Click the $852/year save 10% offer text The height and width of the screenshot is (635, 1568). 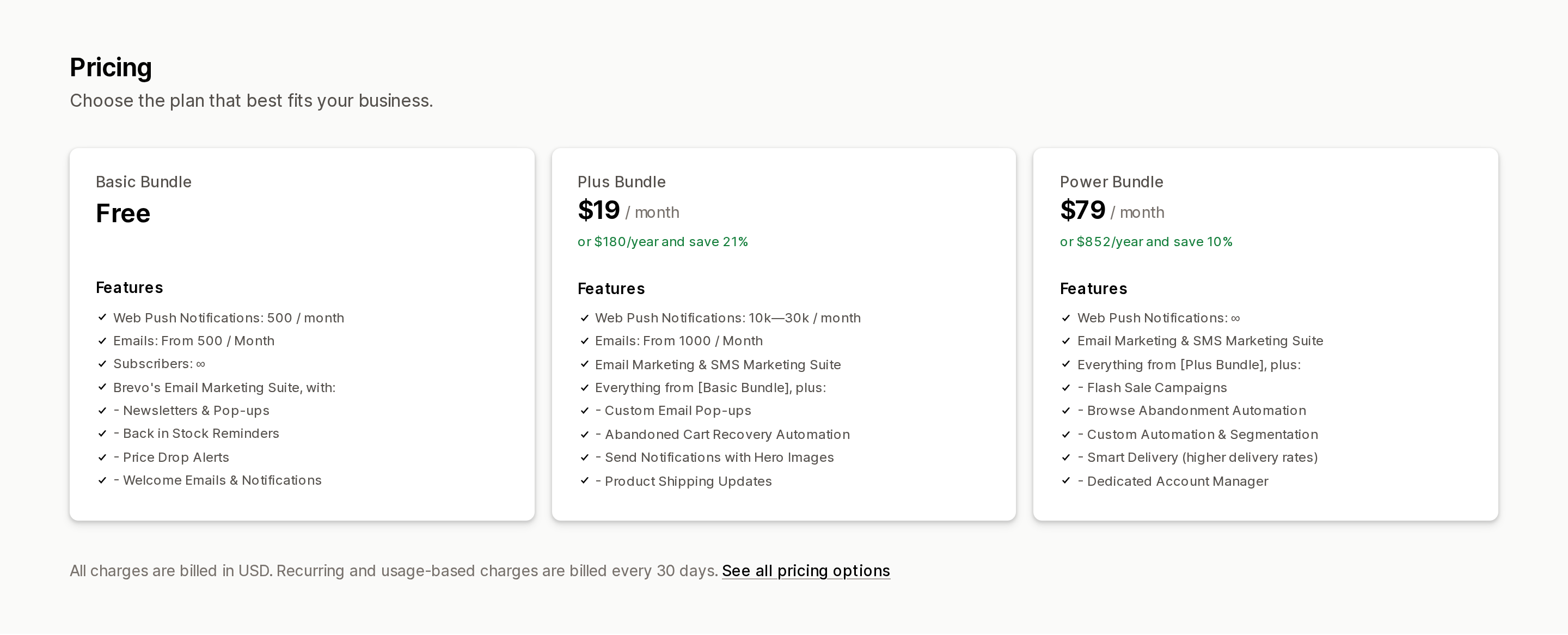click(1146, 242)
